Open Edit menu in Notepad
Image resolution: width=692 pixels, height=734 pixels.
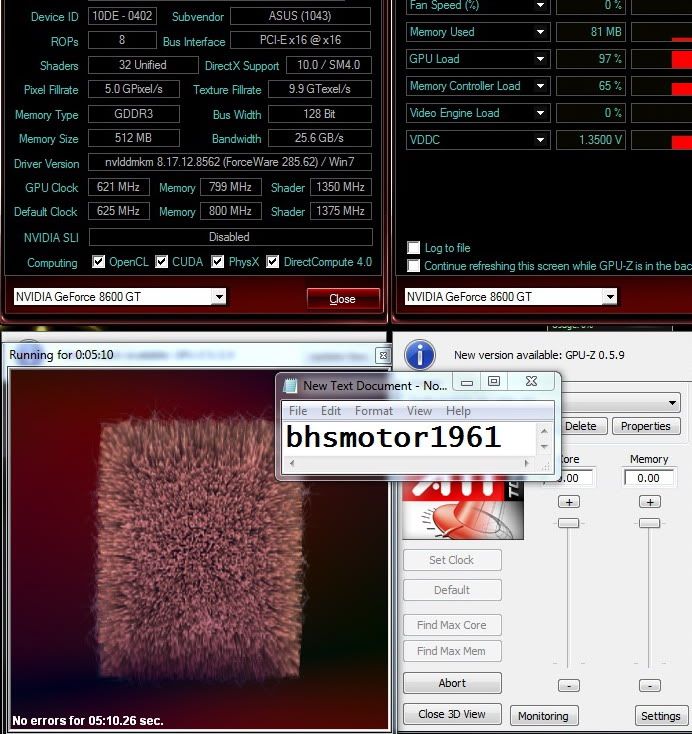(331, 411)
